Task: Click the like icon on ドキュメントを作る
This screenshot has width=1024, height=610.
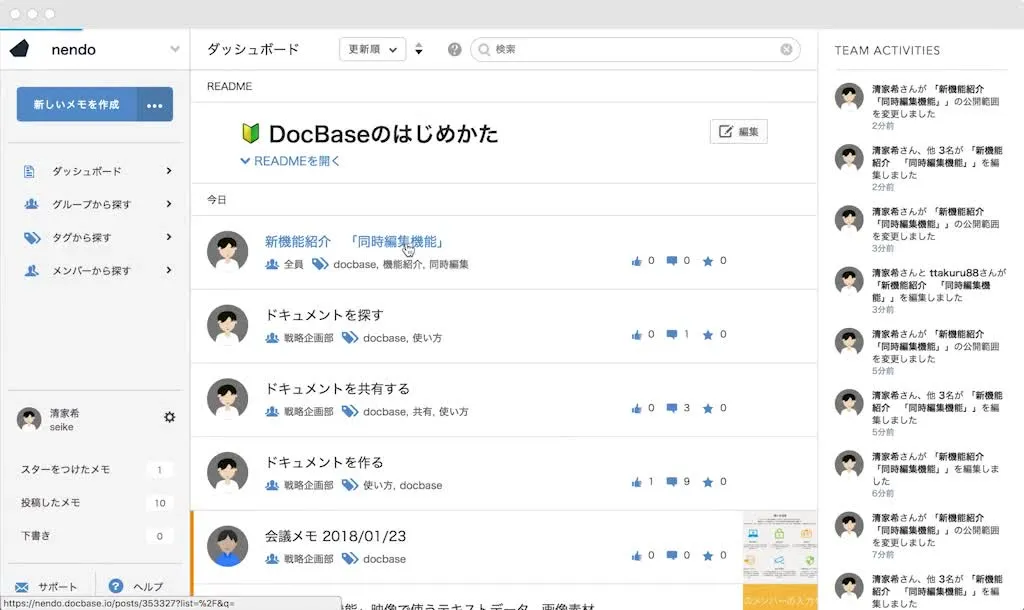Action: pos(636,481)
